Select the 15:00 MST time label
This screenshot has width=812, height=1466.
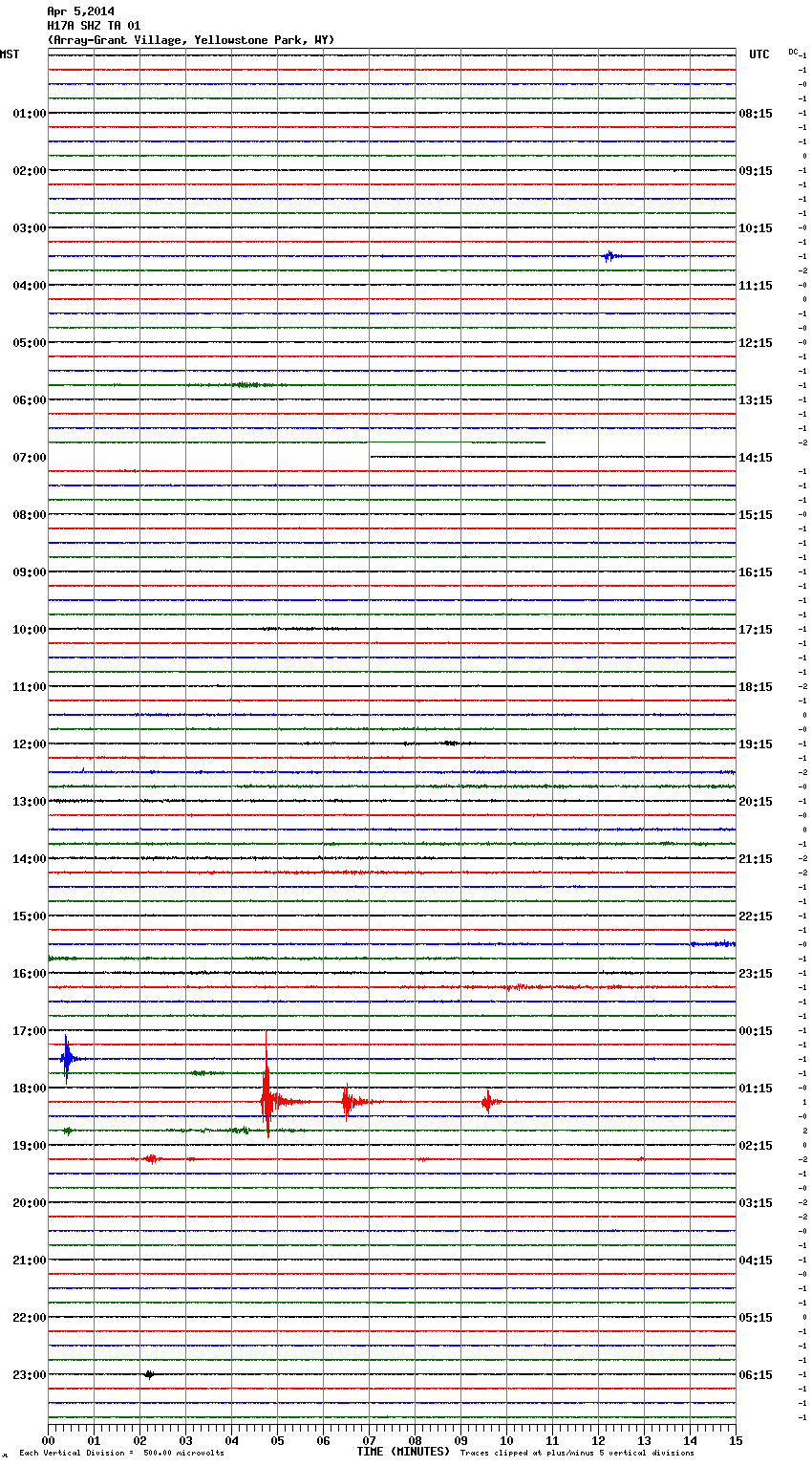click(x=29, y=916)
